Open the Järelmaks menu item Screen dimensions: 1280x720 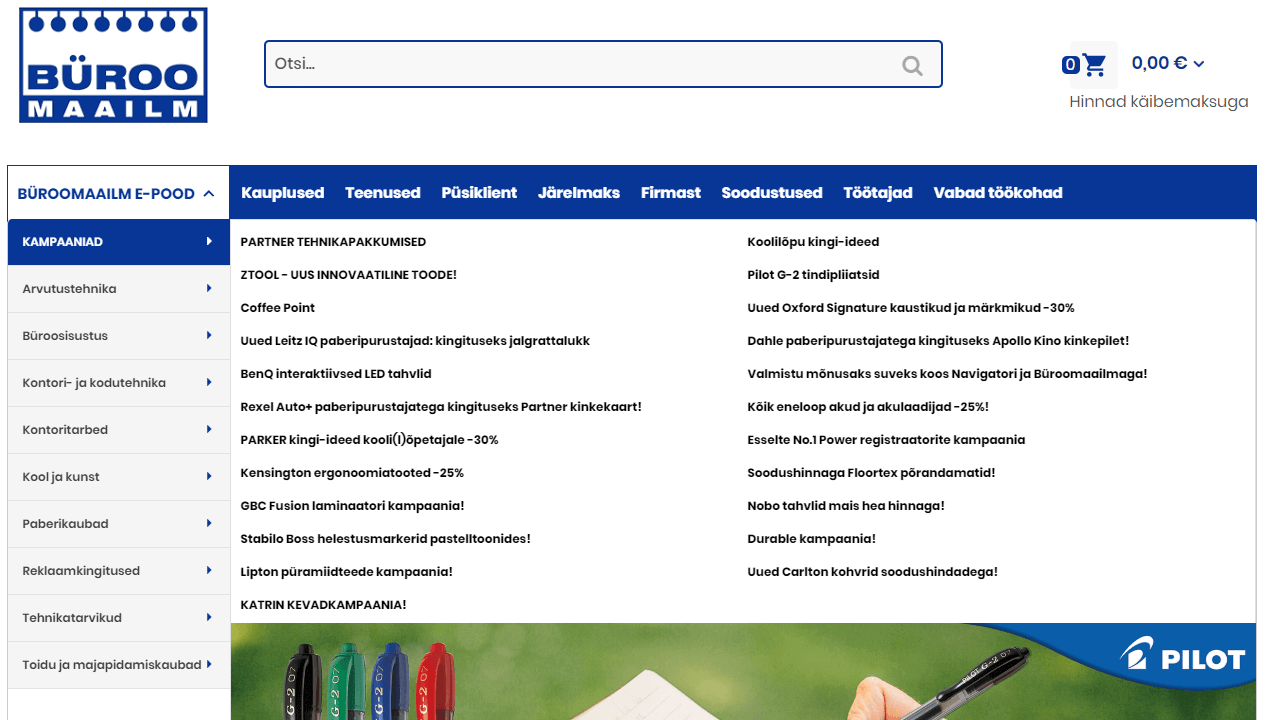click(x=579, y=193)
